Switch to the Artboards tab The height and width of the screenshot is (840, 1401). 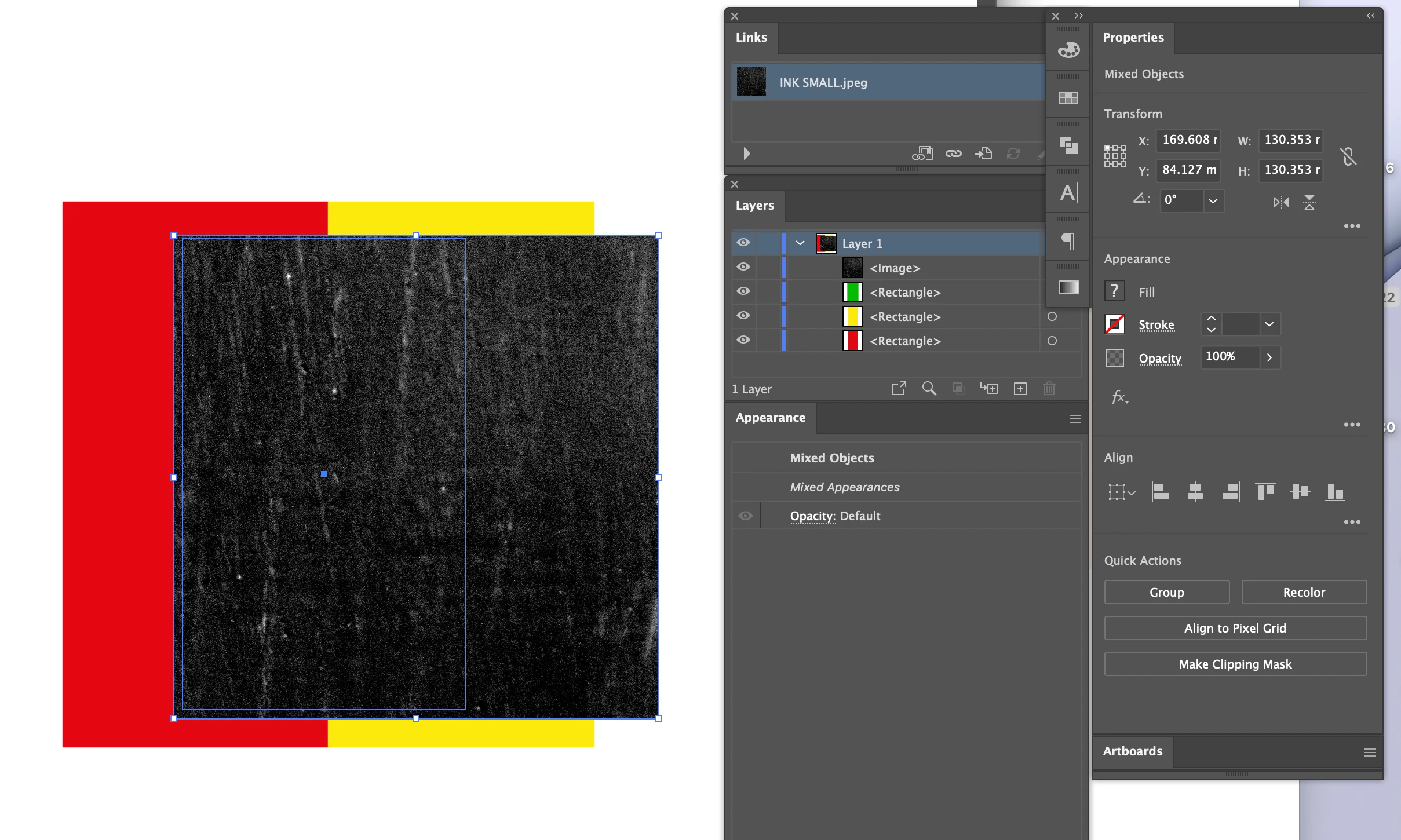pyautogui.click(x=1132, y=751)
